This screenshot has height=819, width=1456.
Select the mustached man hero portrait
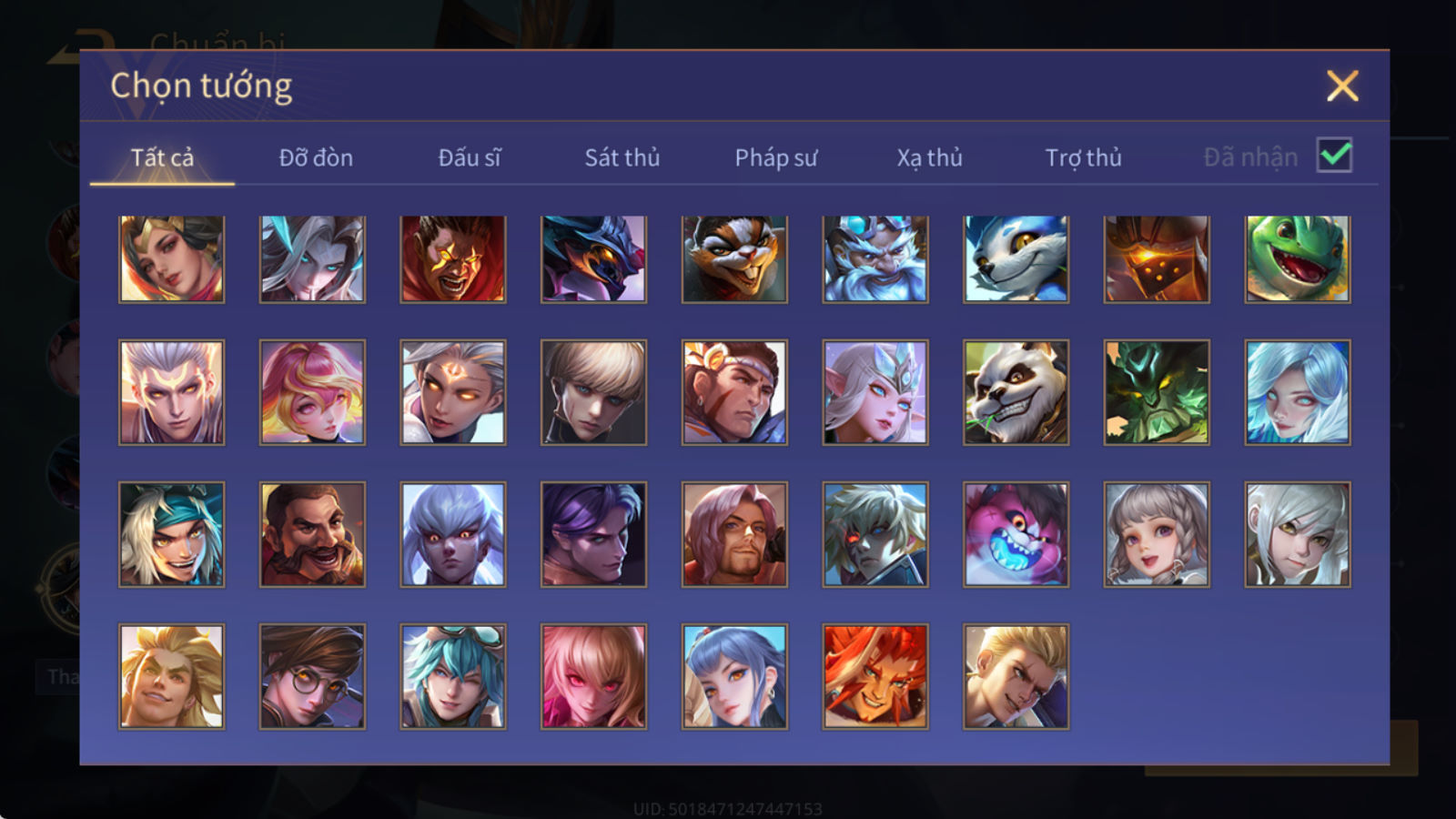pyautogui.click(x=312, y=534)
